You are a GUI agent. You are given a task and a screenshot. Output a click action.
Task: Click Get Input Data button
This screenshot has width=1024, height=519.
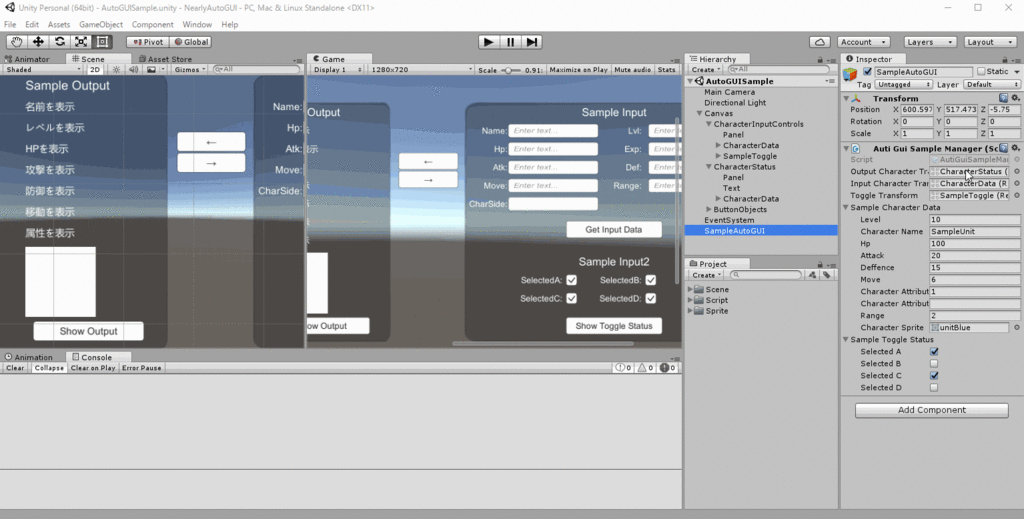[613, 229]
